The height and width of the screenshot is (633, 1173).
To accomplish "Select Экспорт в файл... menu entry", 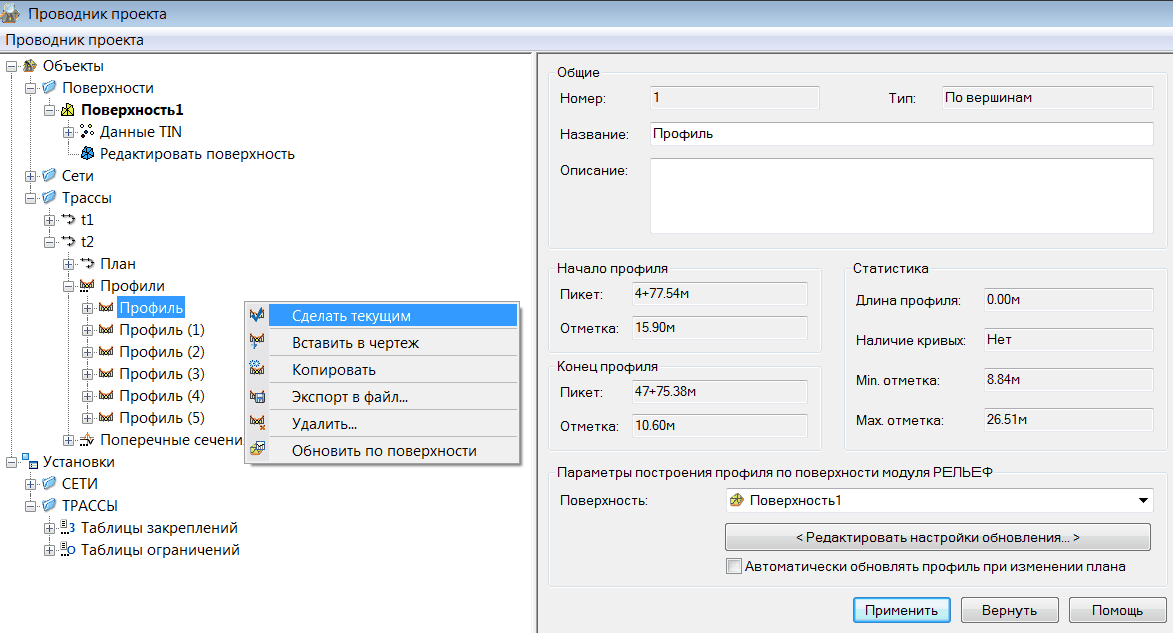I will 349,397.
